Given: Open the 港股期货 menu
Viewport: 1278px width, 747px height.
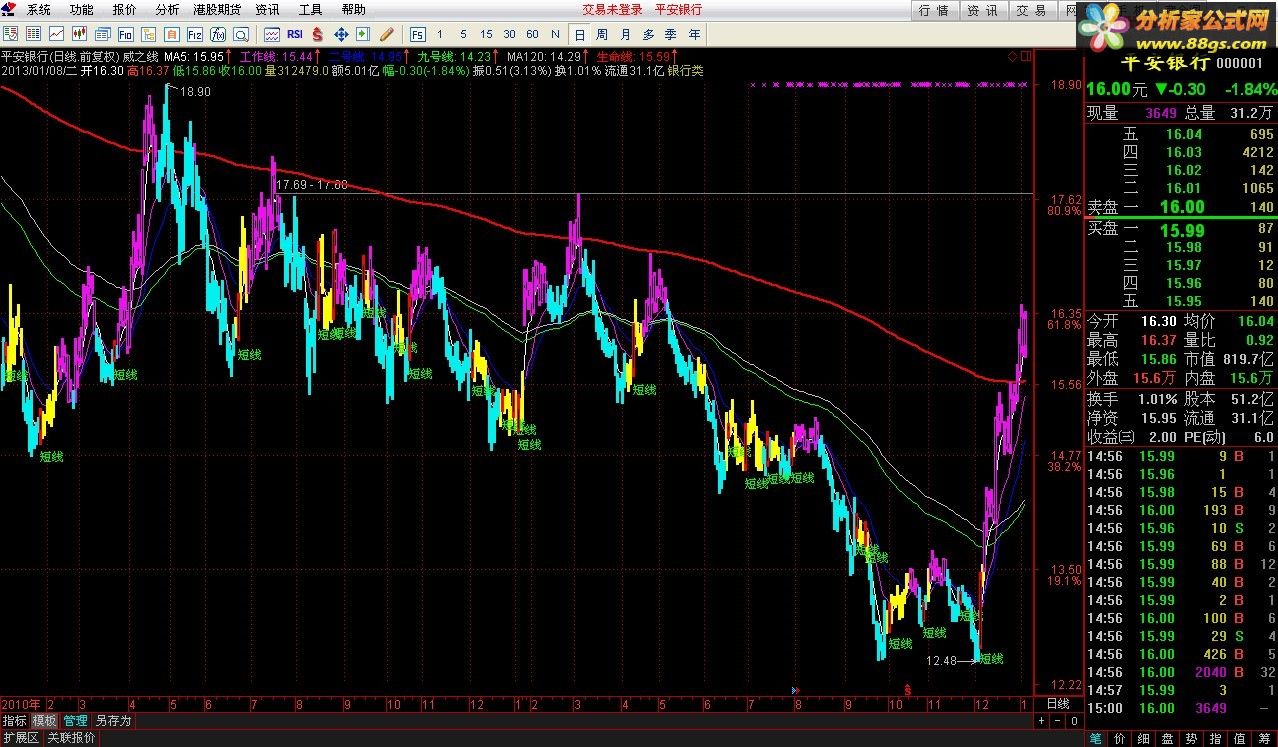Looking at the screenshot, I should pyautogui.click(x=217, y=9).
